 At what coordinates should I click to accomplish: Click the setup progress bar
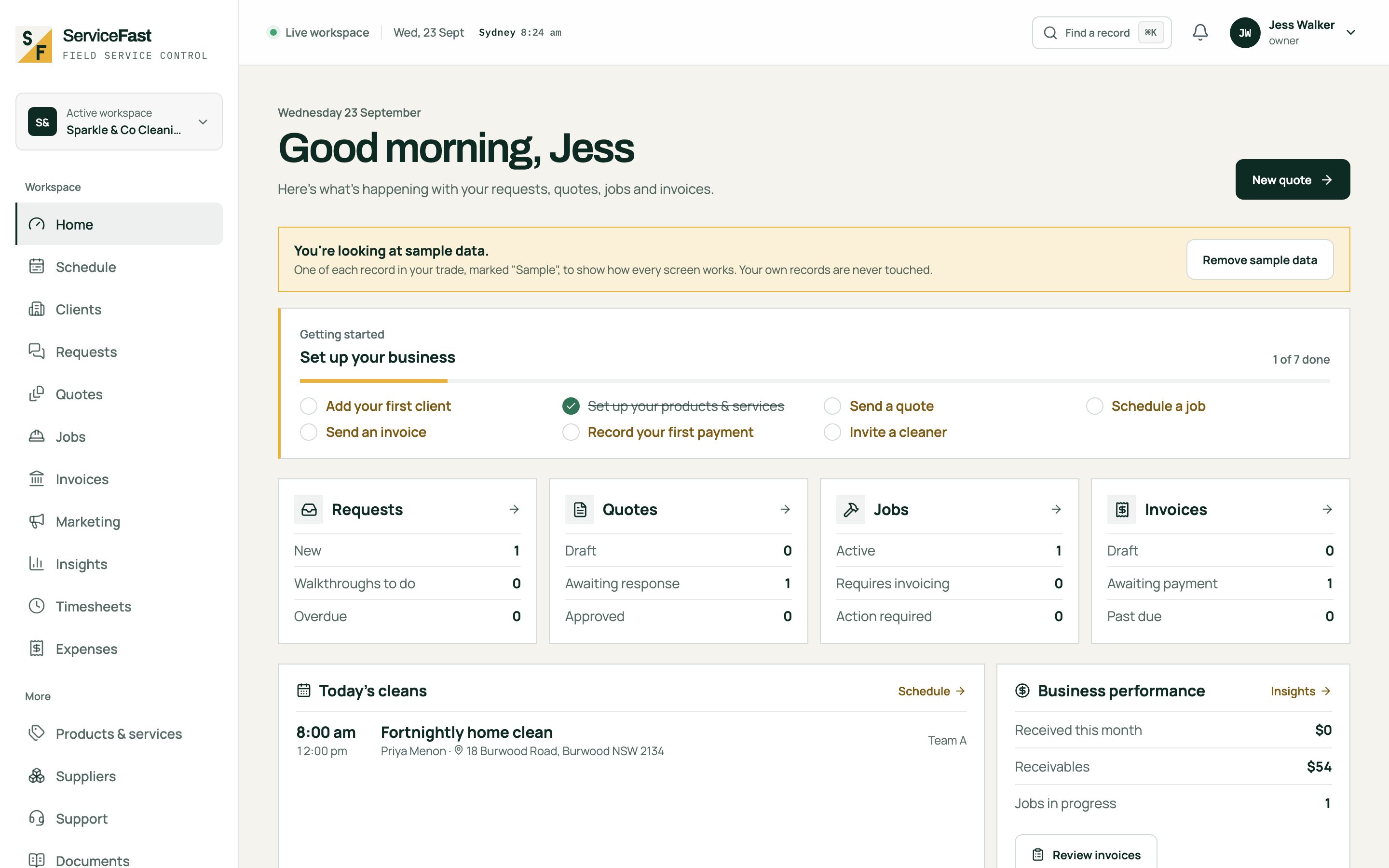coord(815,380)
